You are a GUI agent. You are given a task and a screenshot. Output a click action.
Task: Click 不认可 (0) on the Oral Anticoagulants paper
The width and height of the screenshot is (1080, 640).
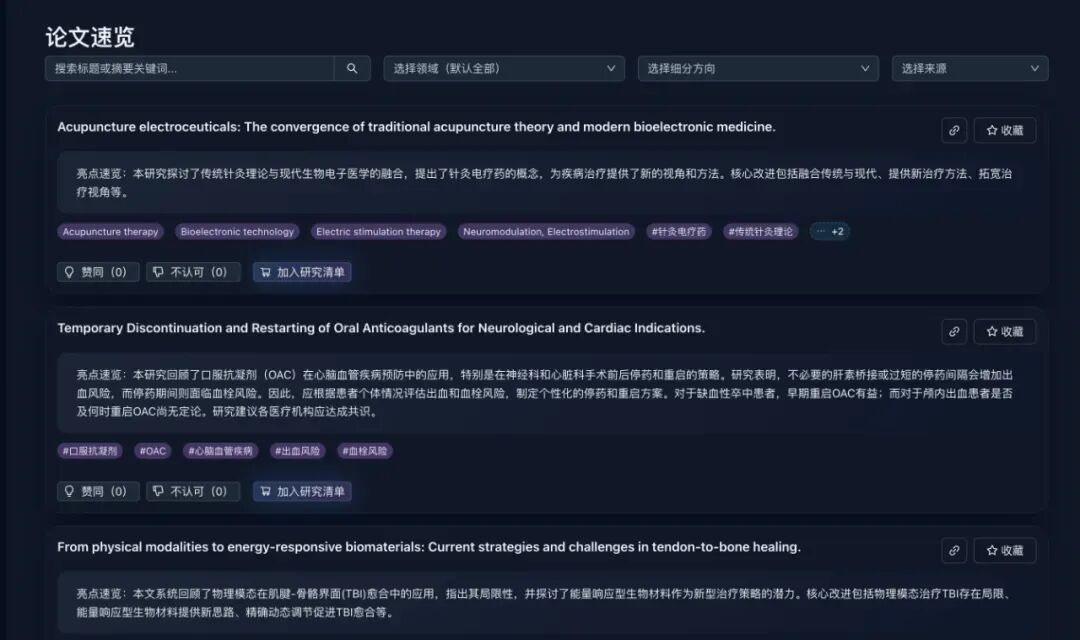click(x=193, y=491)
